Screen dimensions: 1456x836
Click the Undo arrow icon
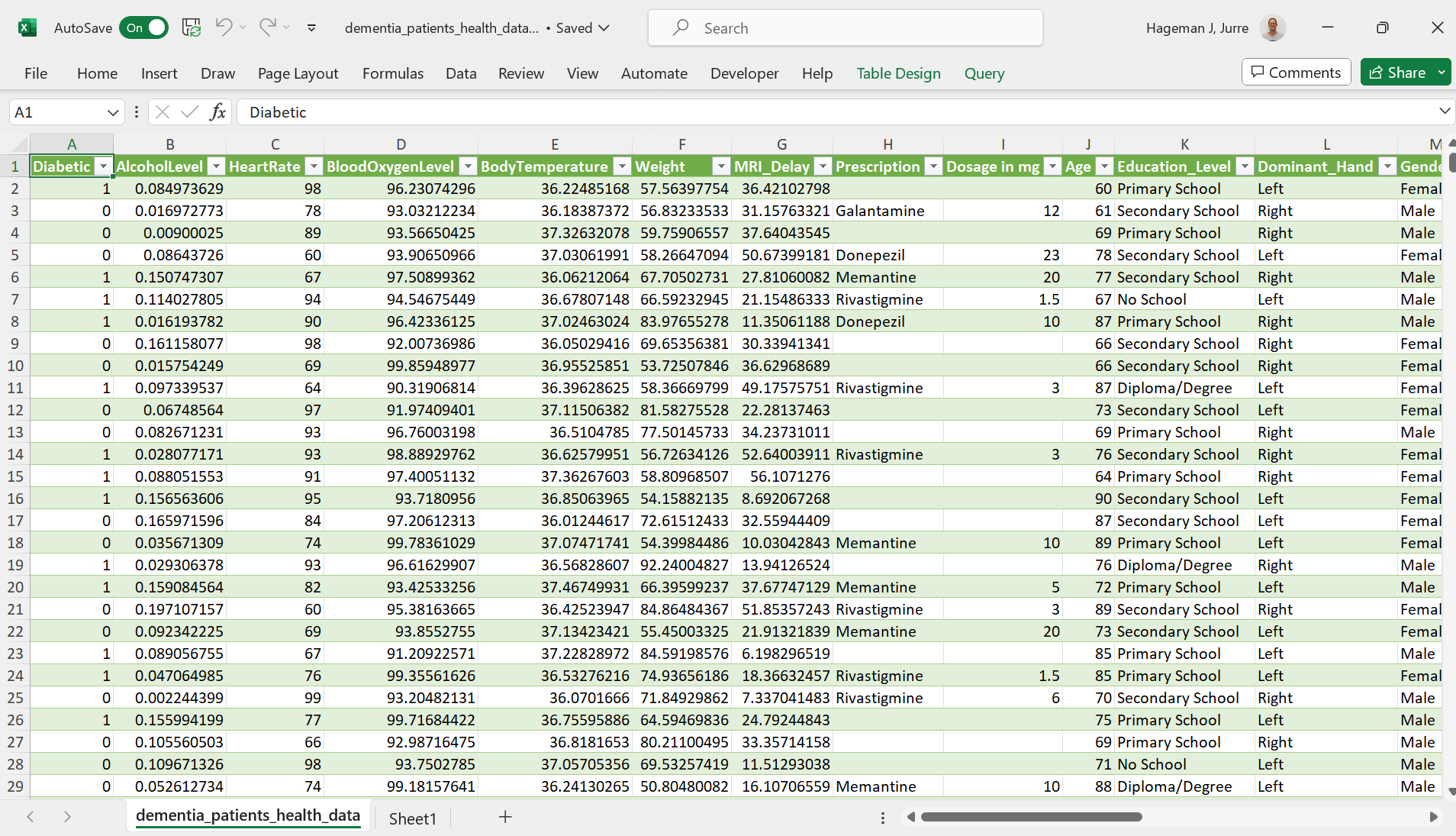pos(224,28)
